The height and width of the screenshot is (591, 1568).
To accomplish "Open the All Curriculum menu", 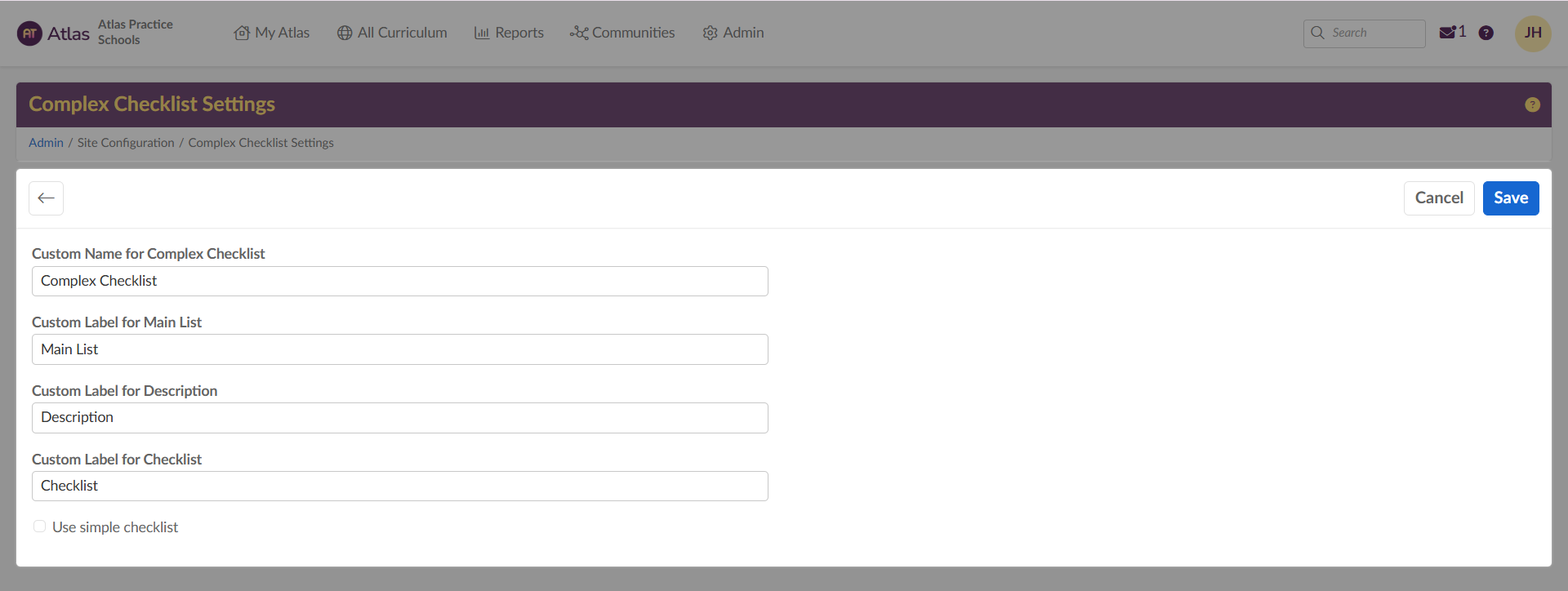I will pyautogui.click(x=392, y=33).
